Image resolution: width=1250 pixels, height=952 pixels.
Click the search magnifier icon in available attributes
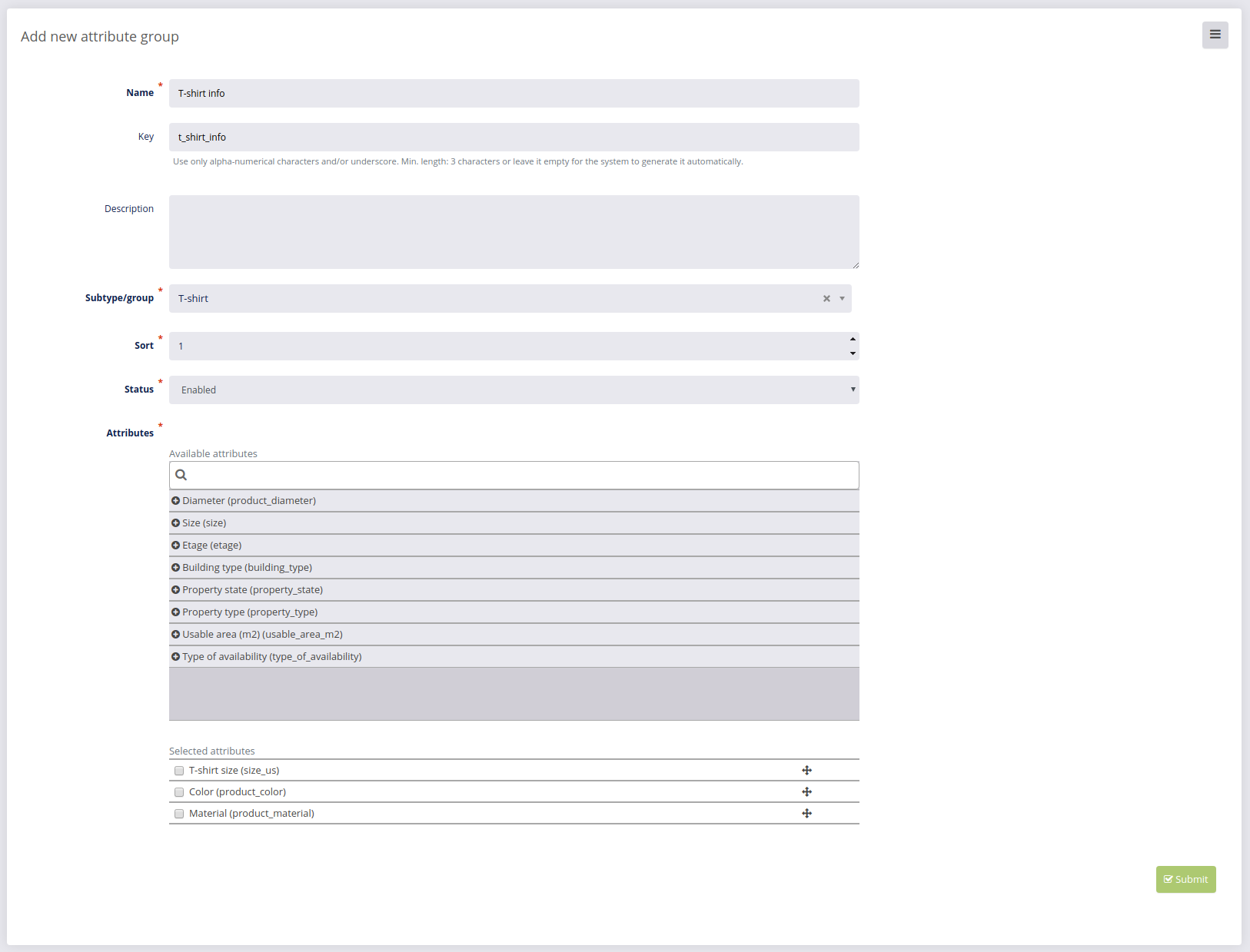click(x=181, y=475)
